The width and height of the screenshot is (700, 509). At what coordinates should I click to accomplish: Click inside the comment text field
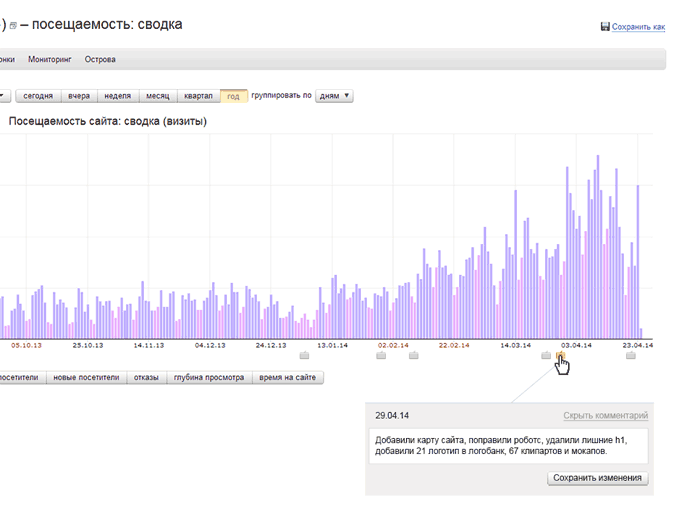click(506, 446)
